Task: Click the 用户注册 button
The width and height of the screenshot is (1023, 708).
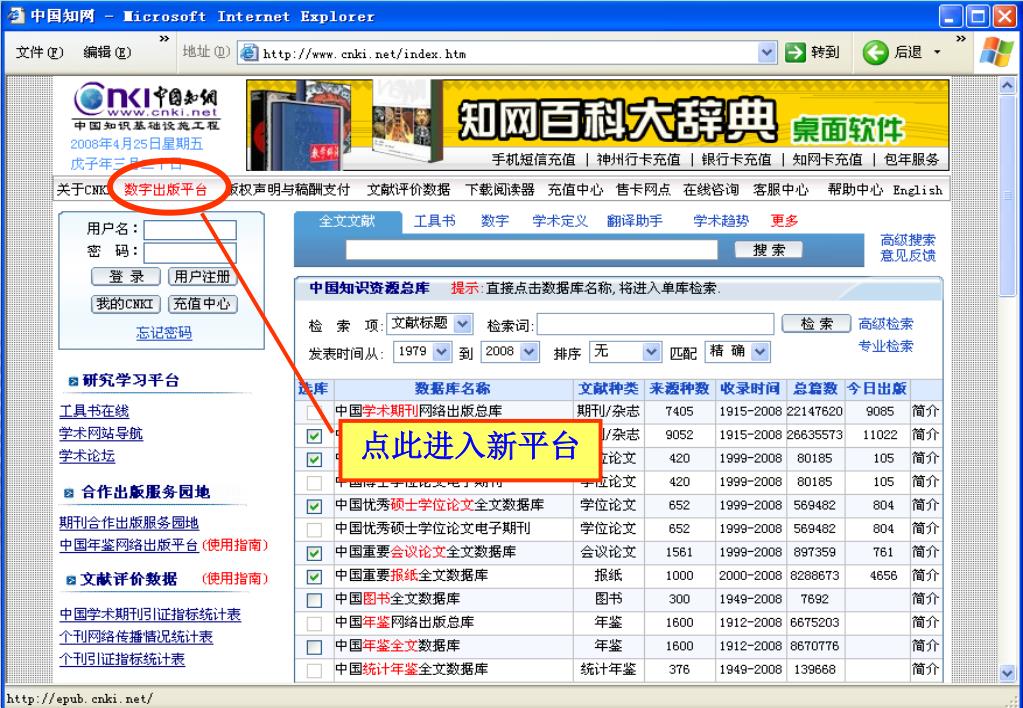Action: click(x=202, y=277)
